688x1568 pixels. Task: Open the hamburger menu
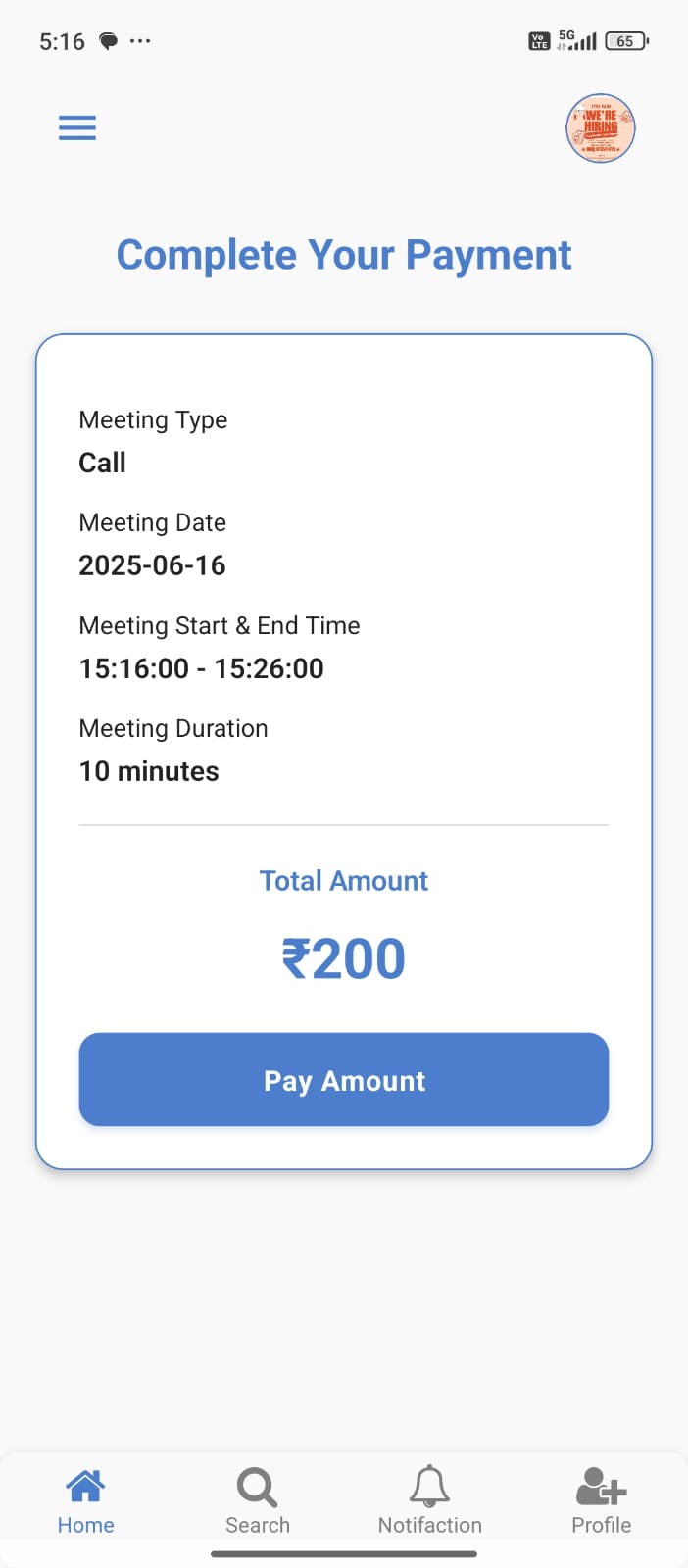[77, 128]
